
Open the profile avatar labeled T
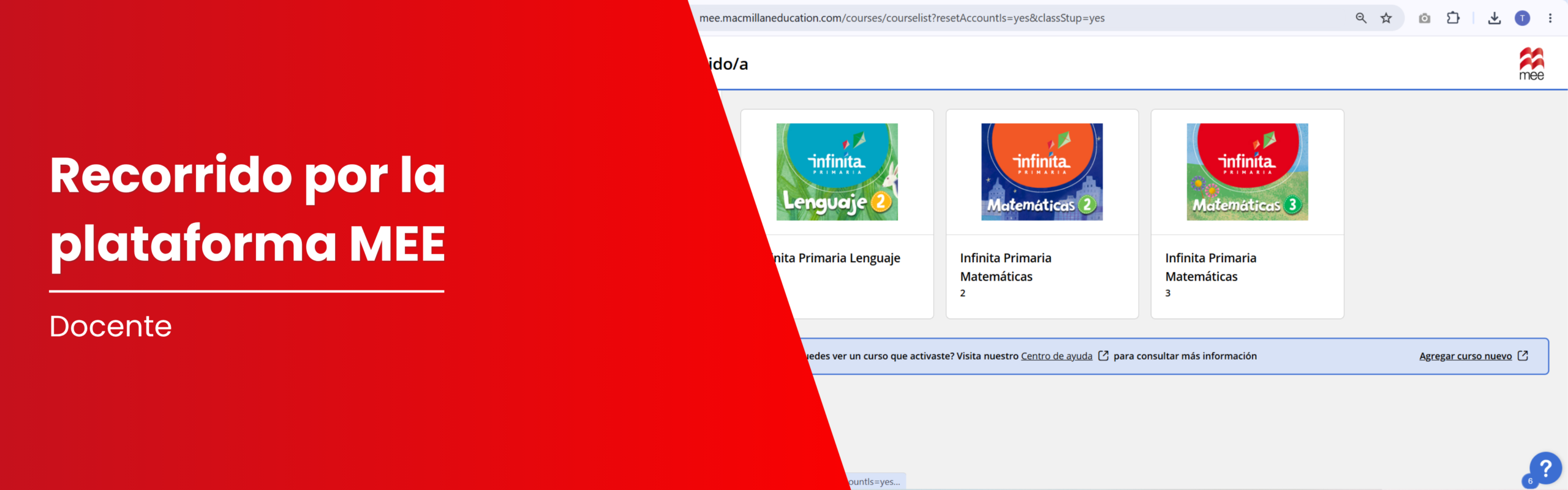(1523, 18)
